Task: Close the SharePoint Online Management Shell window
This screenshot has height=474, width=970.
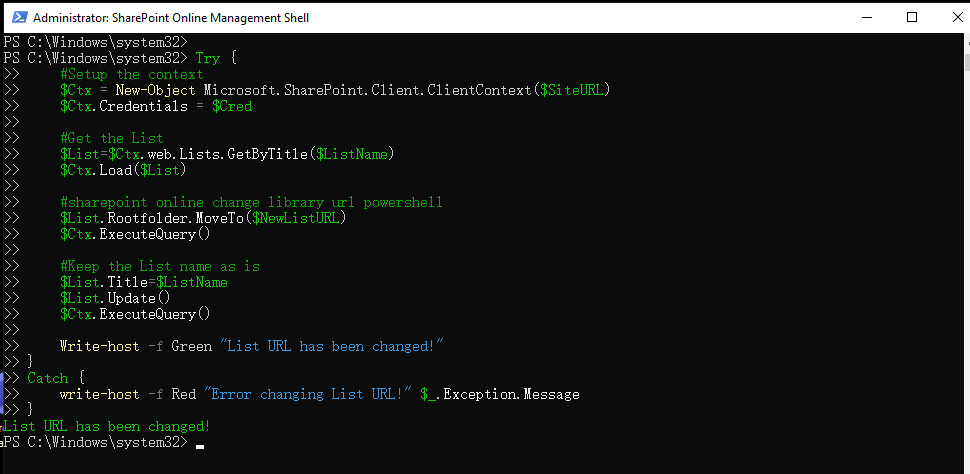Action: click(956, 17)
